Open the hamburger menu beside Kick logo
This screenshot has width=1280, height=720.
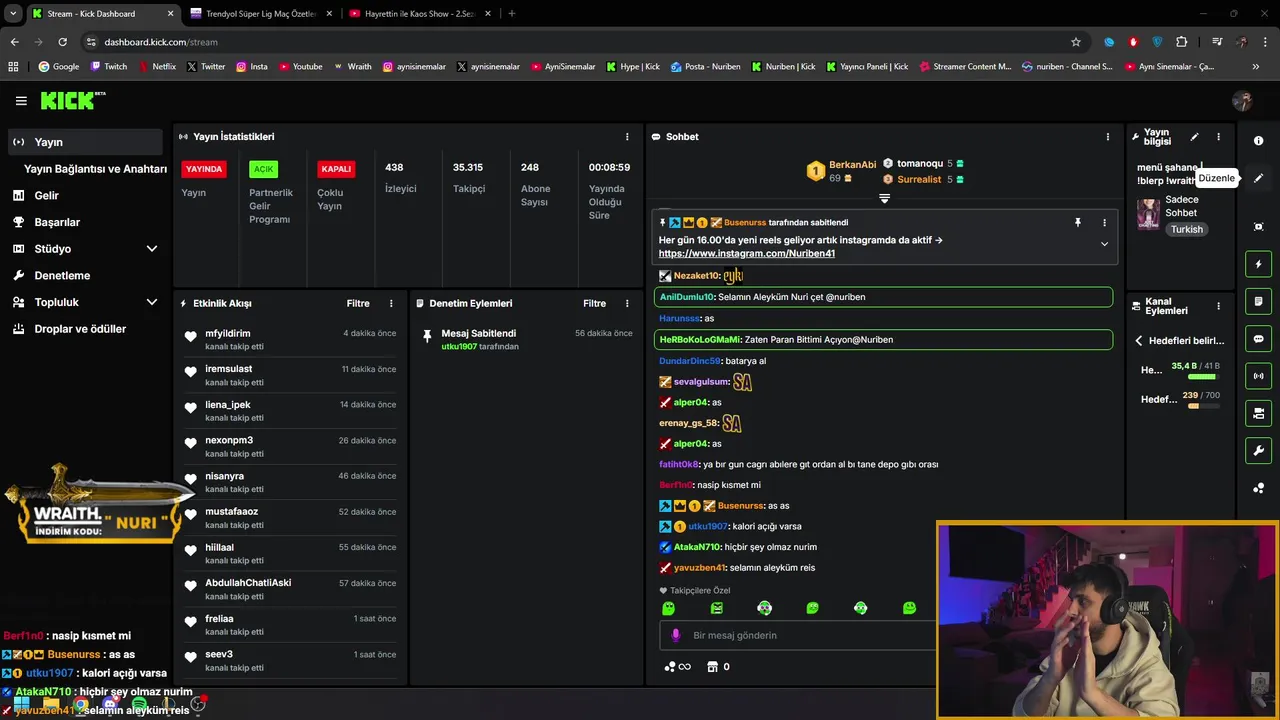click(x=21, y=101)
